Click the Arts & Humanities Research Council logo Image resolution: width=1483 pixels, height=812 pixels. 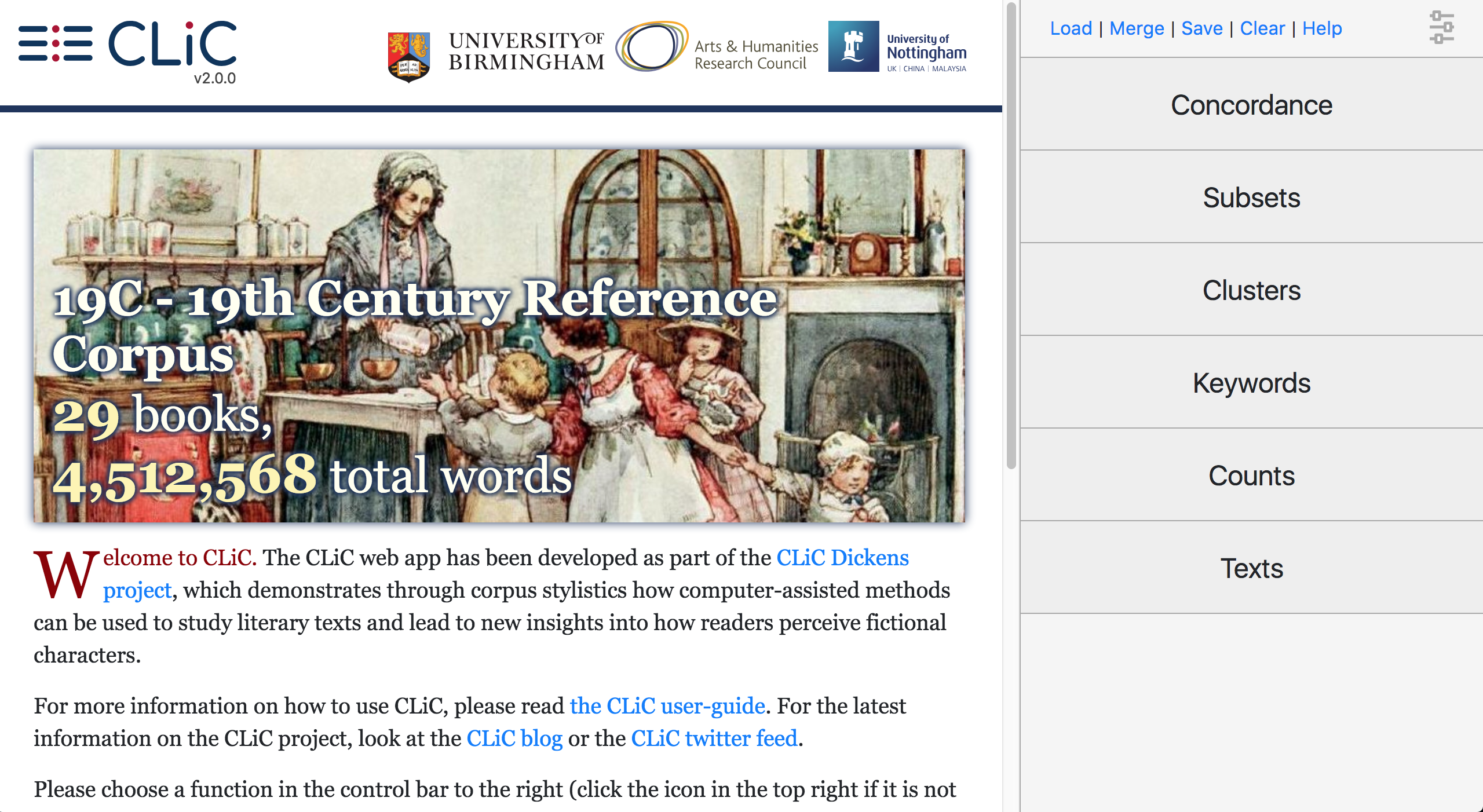pyautogui.click(x=653, y=47)
